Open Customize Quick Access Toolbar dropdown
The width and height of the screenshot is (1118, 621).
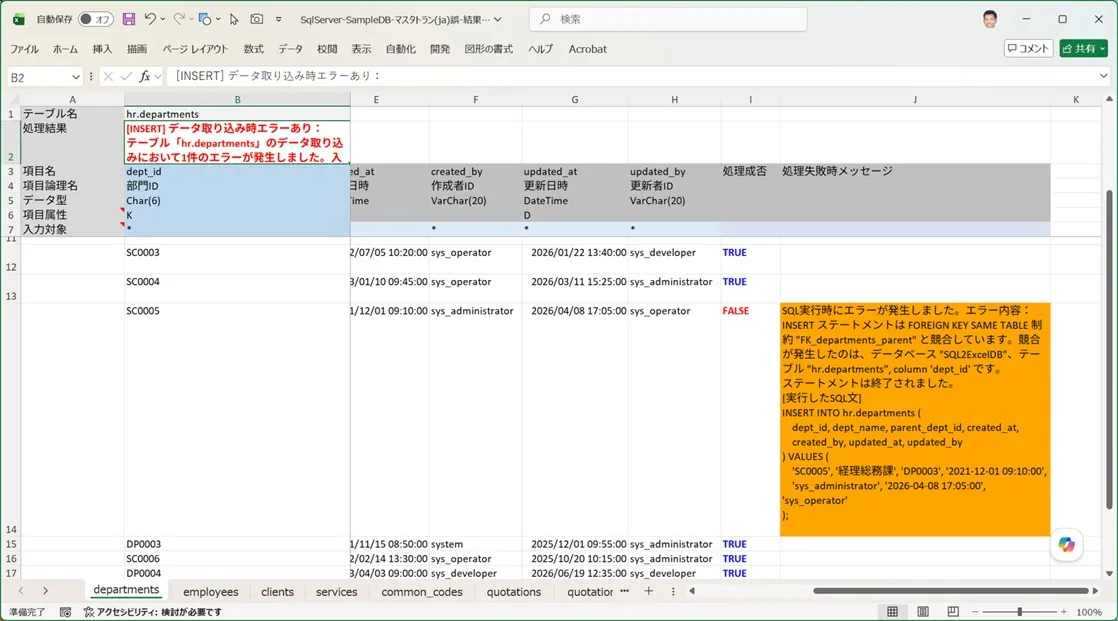click(279, 19)
